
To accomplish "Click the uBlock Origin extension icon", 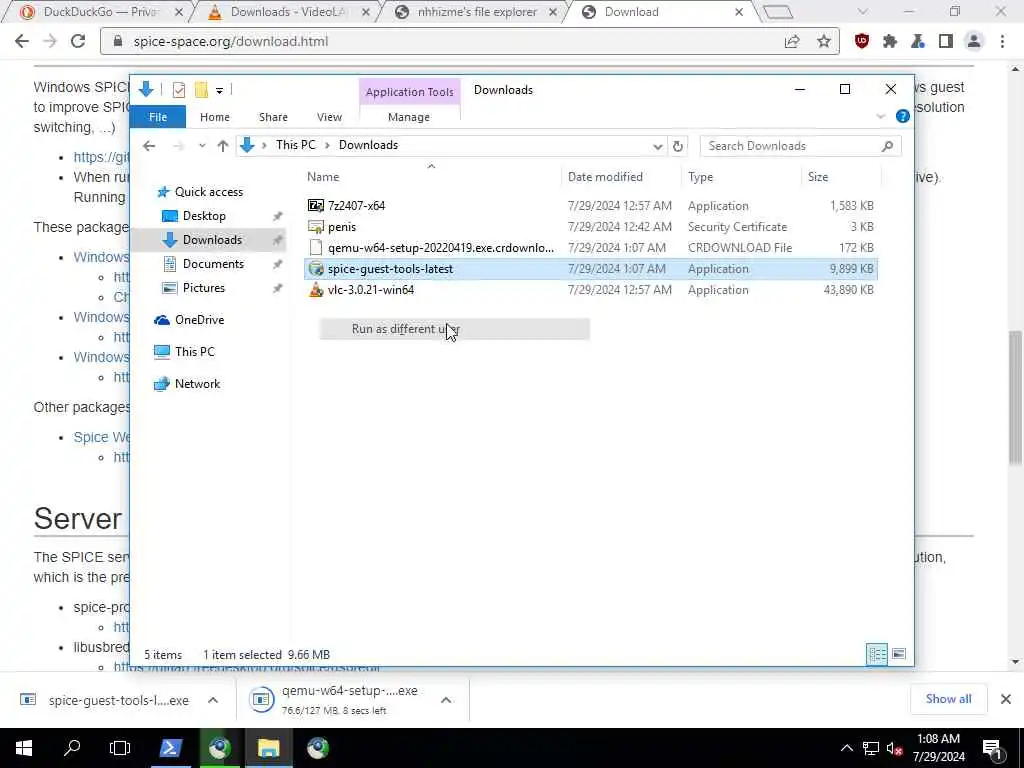I will click(861, 41).
